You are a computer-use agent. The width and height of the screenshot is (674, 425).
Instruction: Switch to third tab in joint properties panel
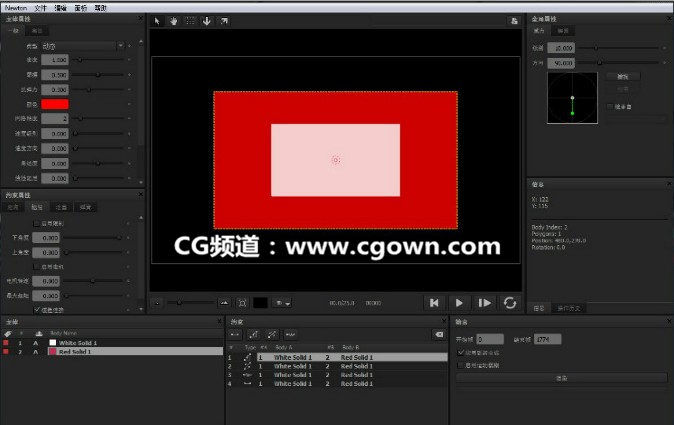pyautogui.click(x=61, y=207)
